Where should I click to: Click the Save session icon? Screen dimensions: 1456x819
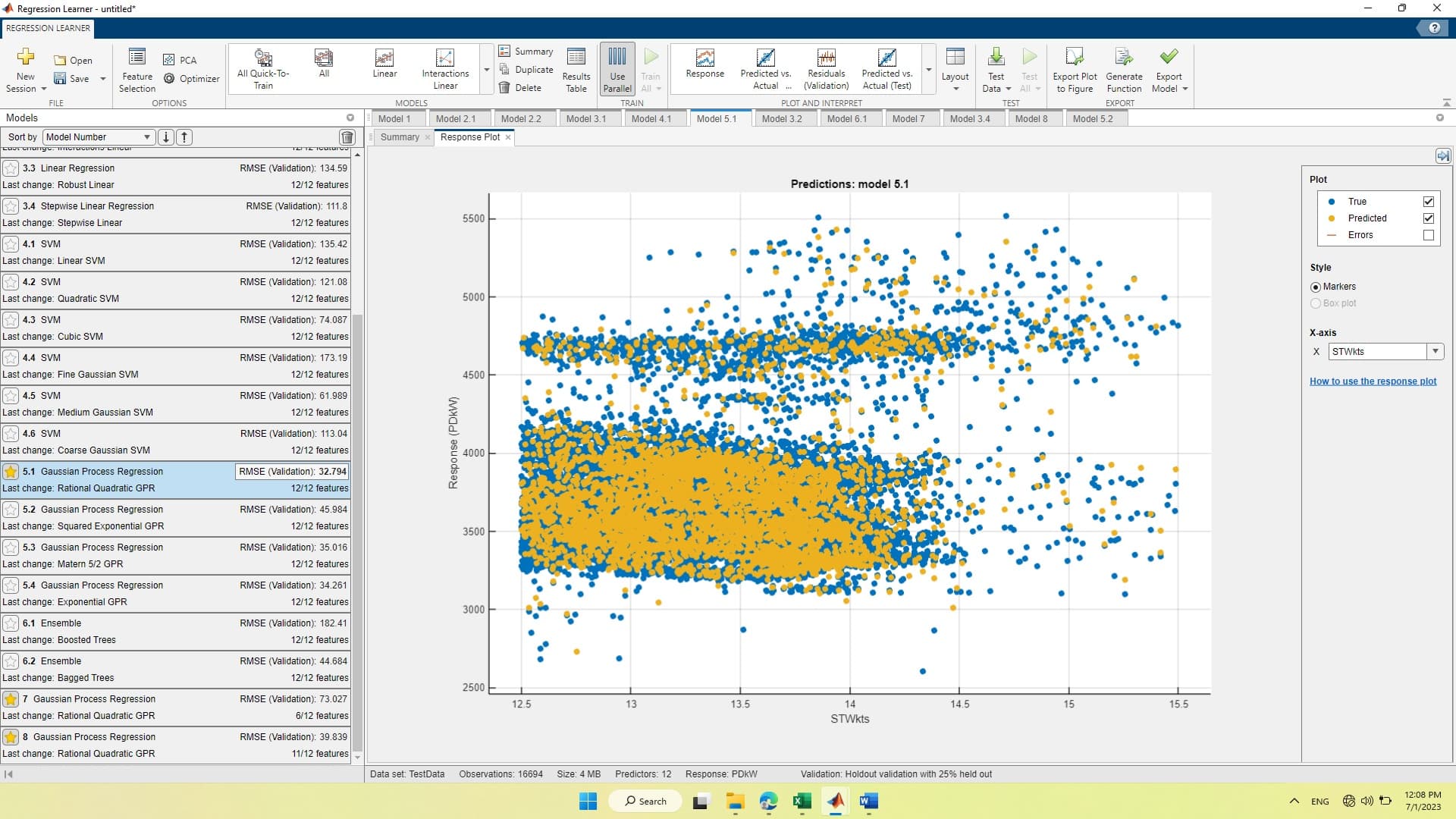pyautogui.click(x=60, y=78)
